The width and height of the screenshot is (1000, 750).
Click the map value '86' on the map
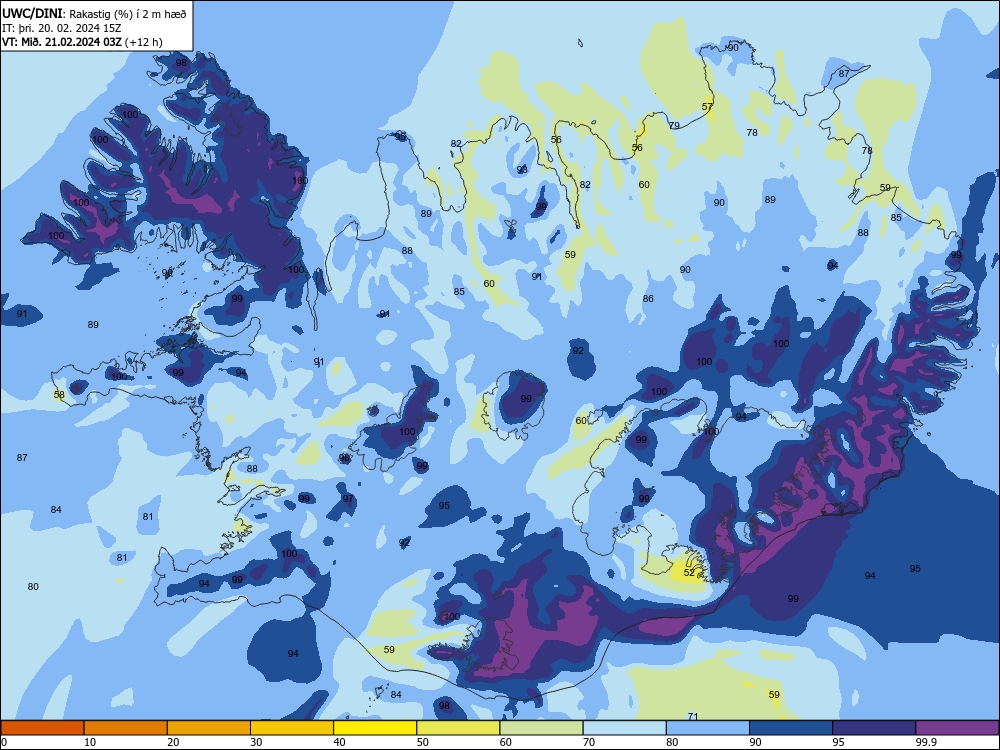coord(648,298)
